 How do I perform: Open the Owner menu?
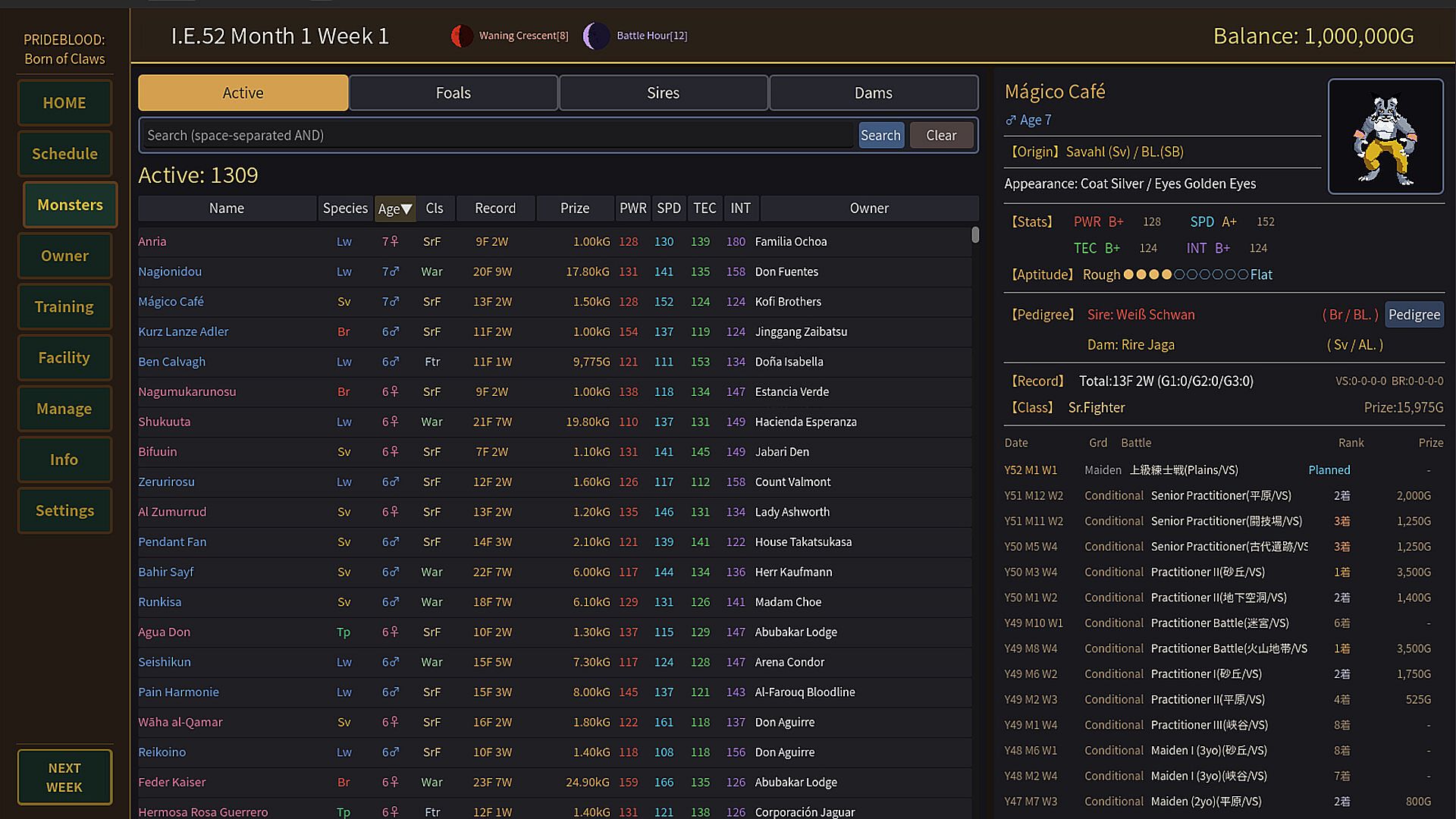64,256
